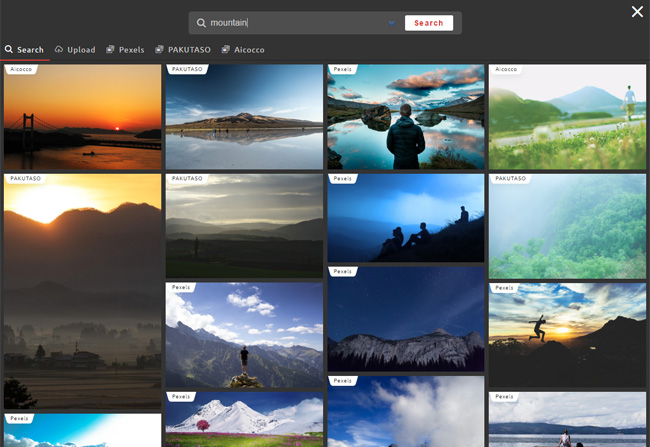This screenshot has width=650, height=447.
Task: Select the Aicocco tab
Action: coord(243,50)
